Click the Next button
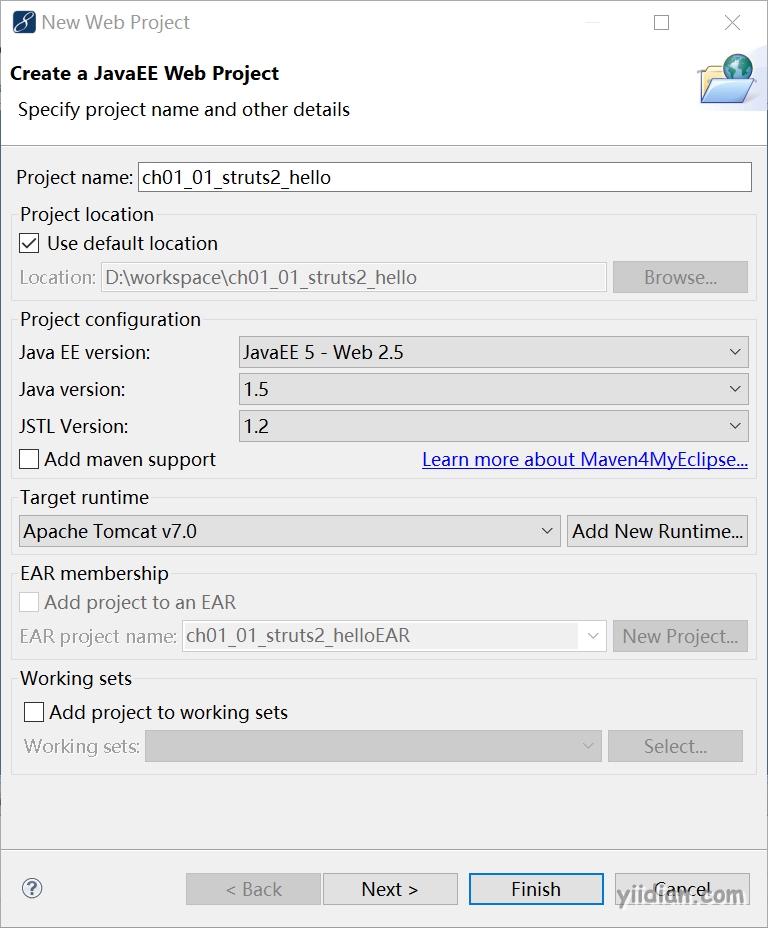Viewport: 768px width, 928px height. (x=390, y=889)
